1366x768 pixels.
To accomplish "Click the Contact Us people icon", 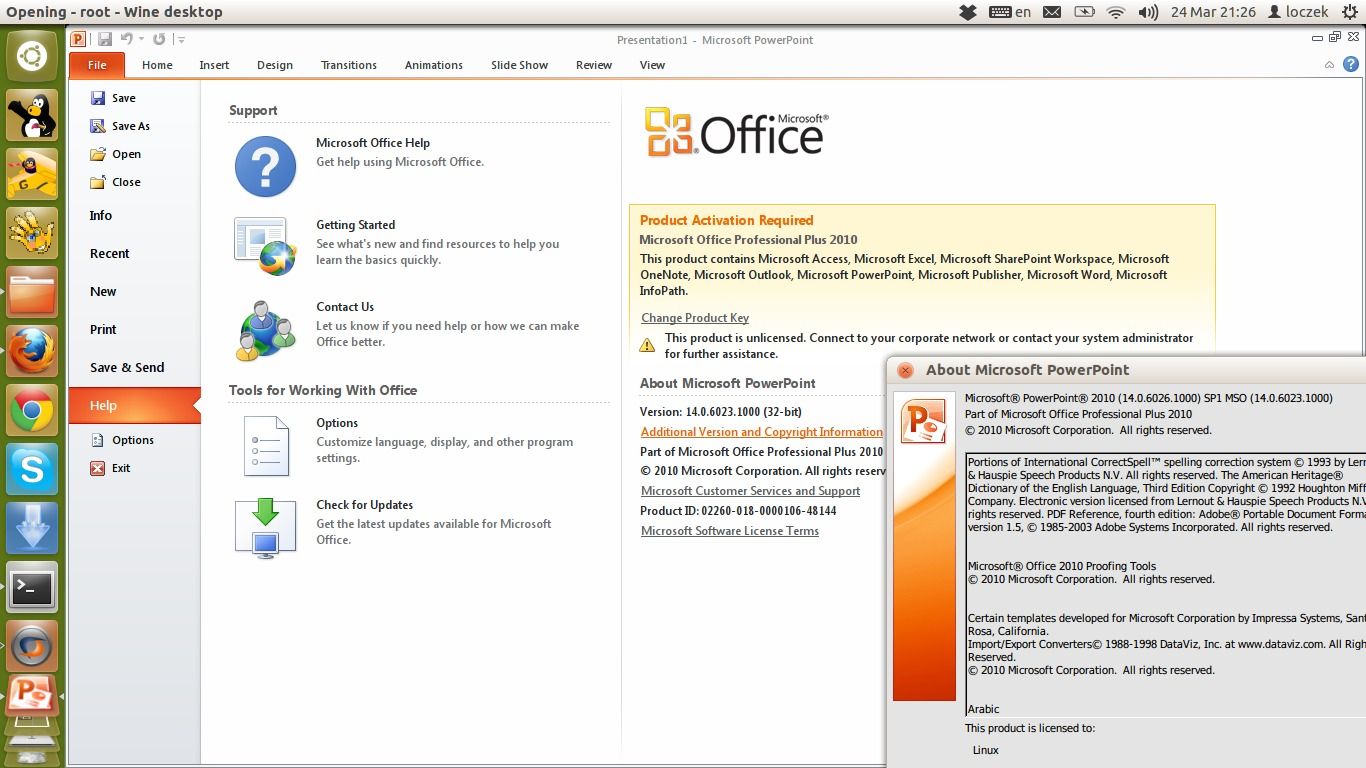I will point(265,330).
